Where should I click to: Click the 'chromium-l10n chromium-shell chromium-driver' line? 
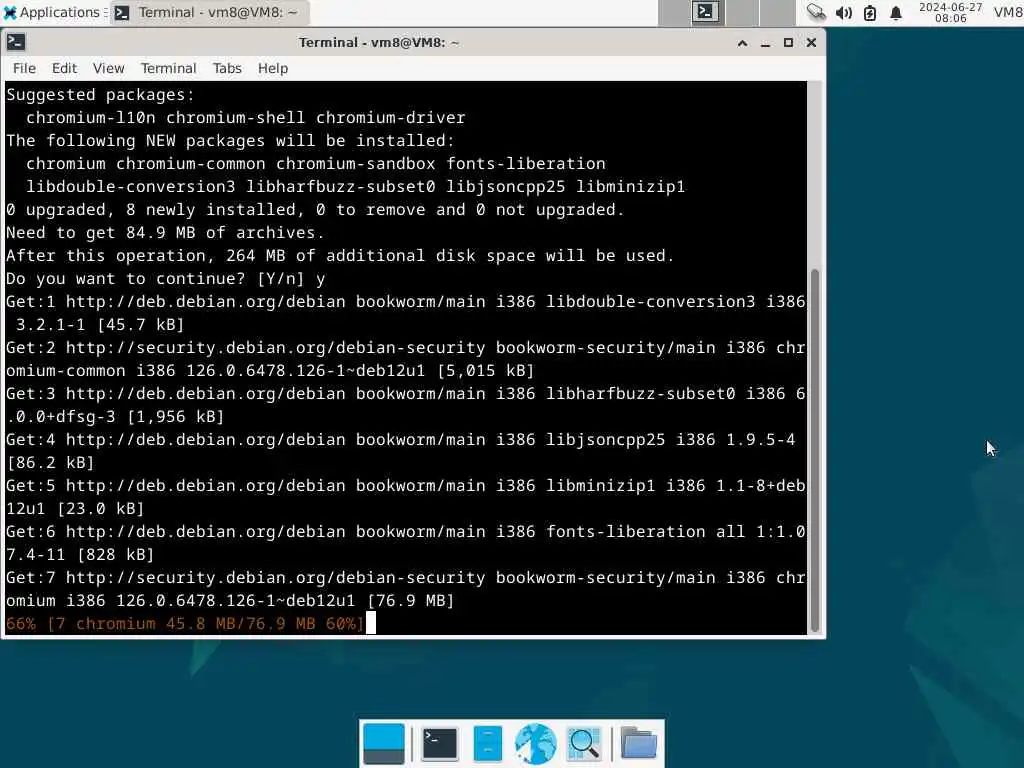(246, 118)
